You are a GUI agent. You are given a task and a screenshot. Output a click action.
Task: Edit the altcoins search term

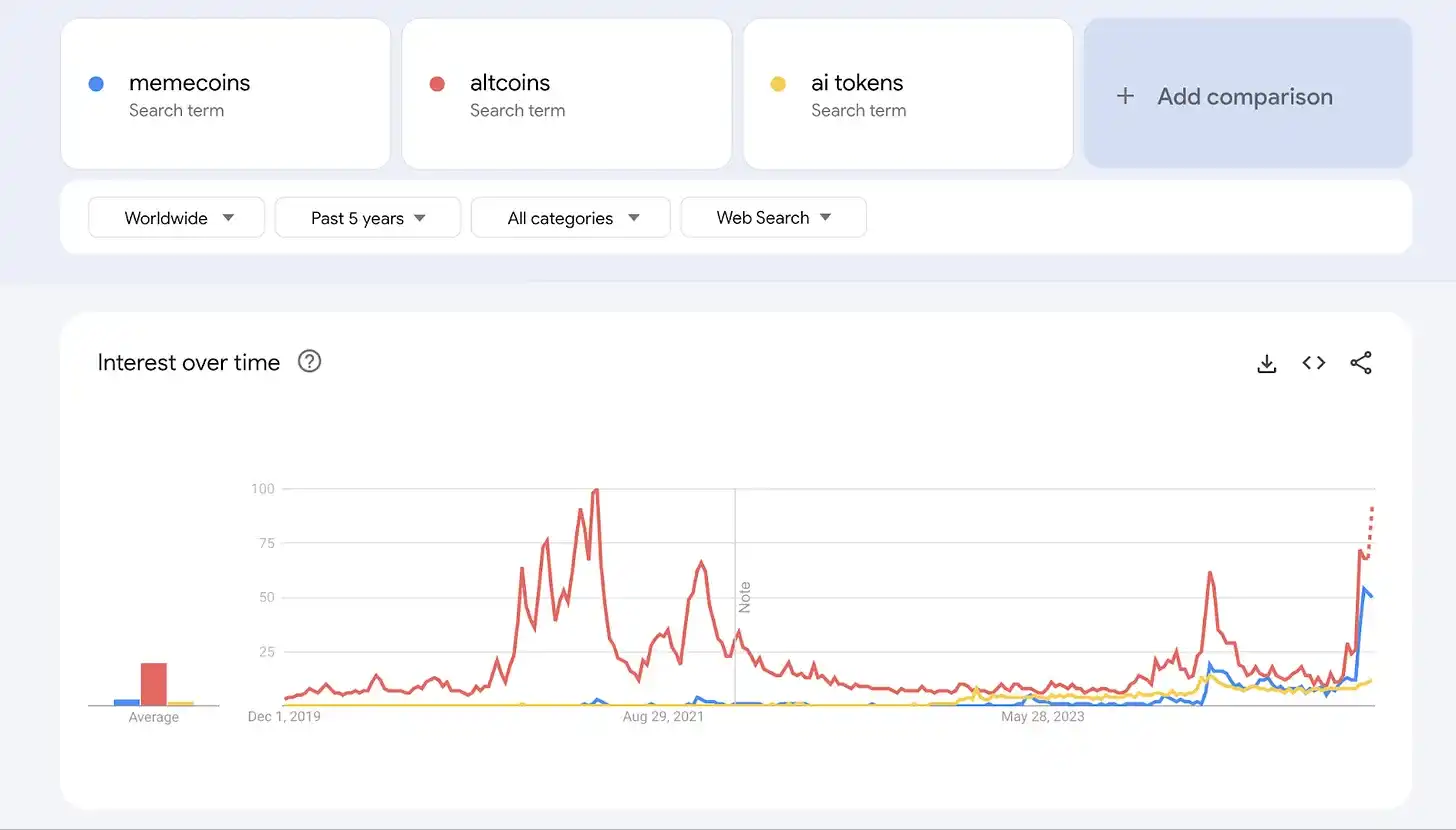tap(510, 83)
